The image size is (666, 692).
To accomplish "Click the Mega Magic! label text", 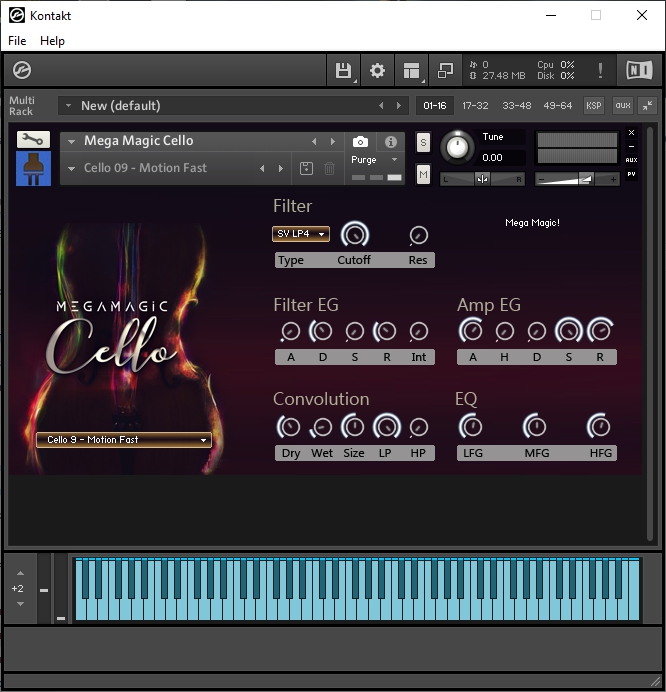I will 532,222.
